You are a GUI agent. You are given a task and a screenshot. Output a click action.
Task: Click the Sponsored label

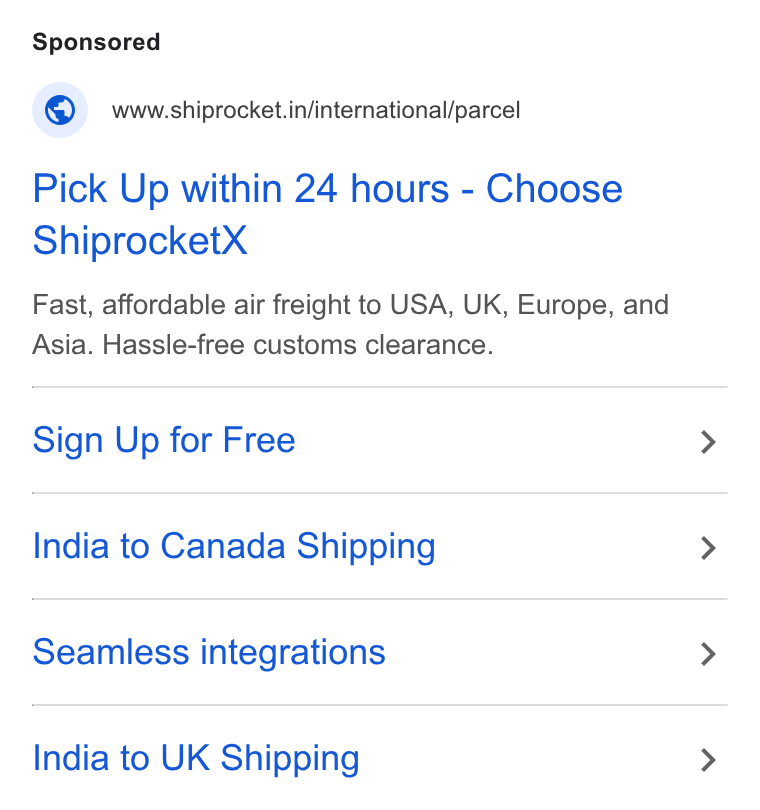click(x=96, y=42)
